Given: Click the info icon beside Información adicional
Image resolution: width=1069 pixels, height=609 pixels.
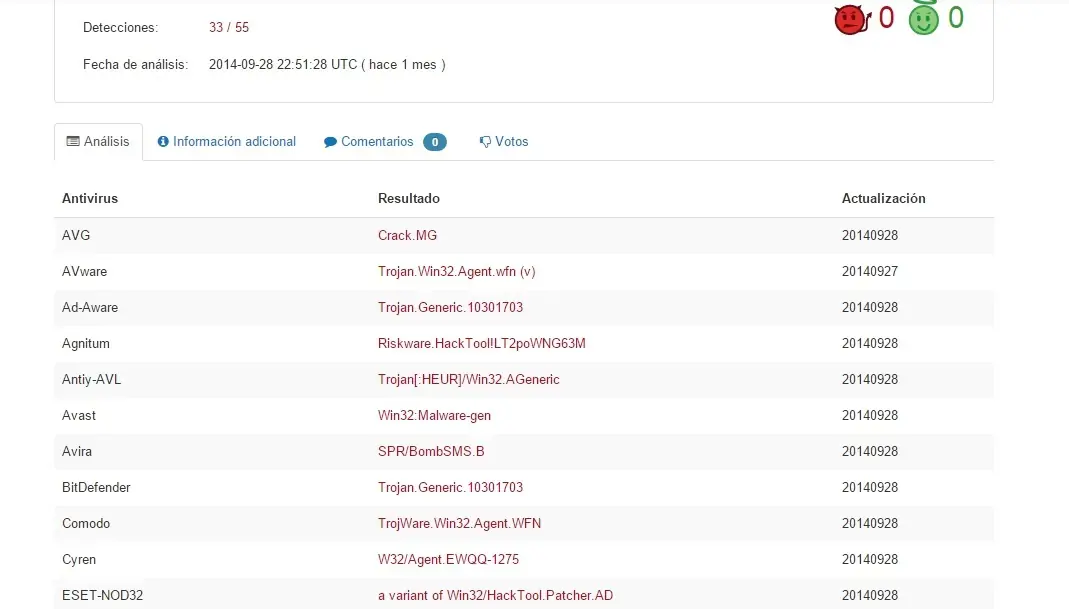Looking at the screenshot, I should [x=163, y=141].
